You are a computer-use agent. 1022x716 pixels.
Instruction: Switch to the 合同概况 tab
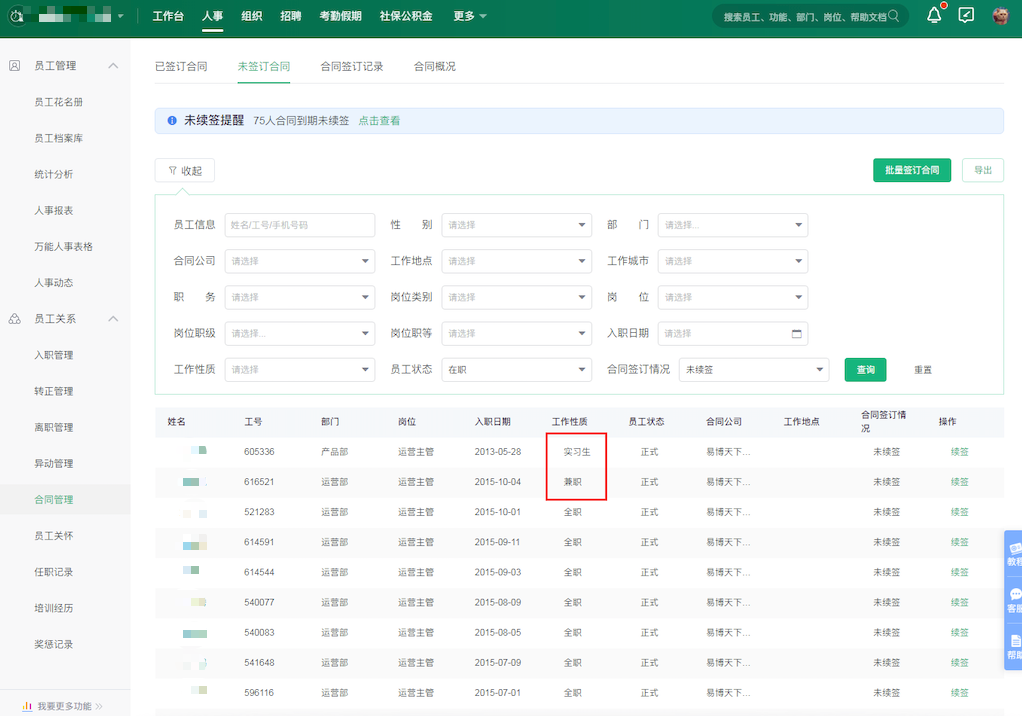click(x=435, y=66)
